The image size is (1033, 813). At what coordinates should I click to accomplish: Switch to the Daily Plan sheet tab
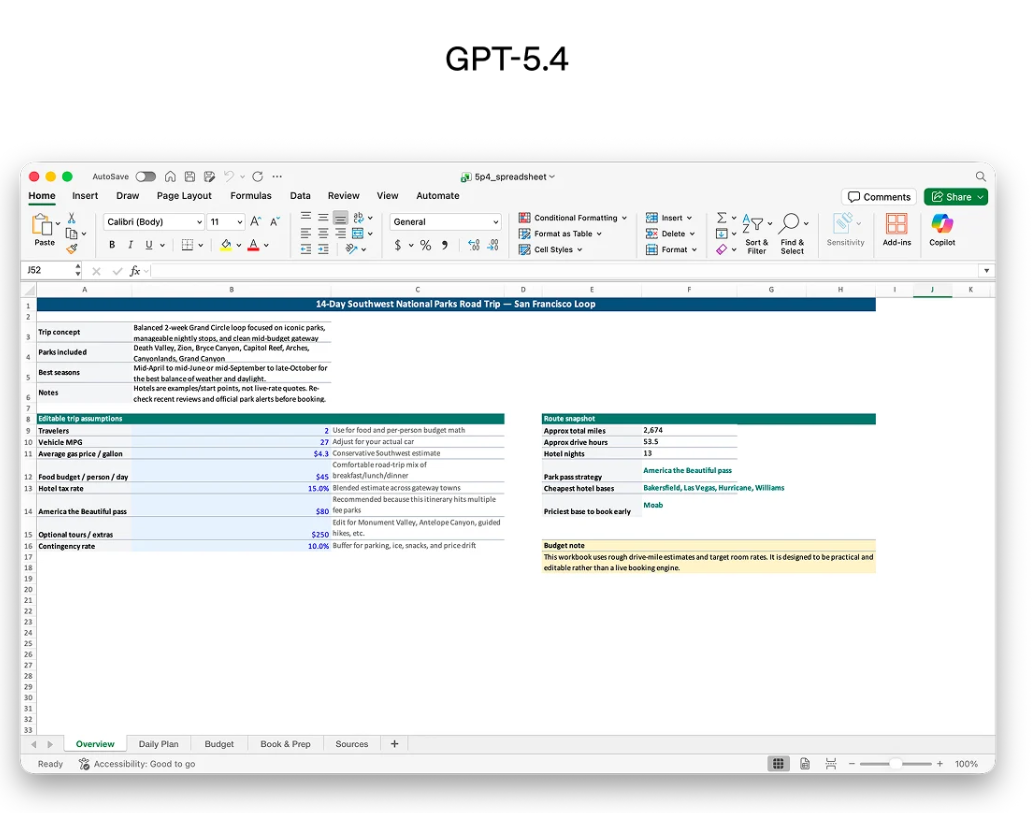pos(158,744)
